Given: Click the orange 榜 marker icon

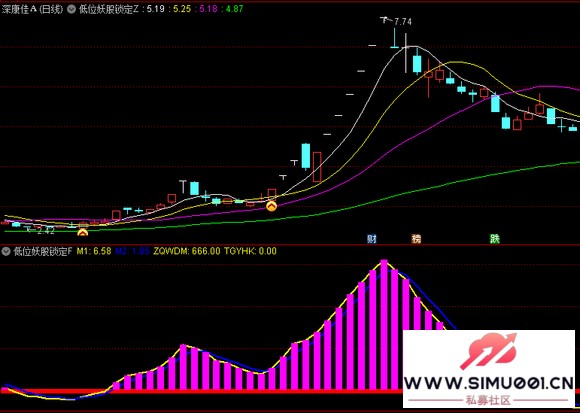Looking at the screenshot, I should click(416, 239).
